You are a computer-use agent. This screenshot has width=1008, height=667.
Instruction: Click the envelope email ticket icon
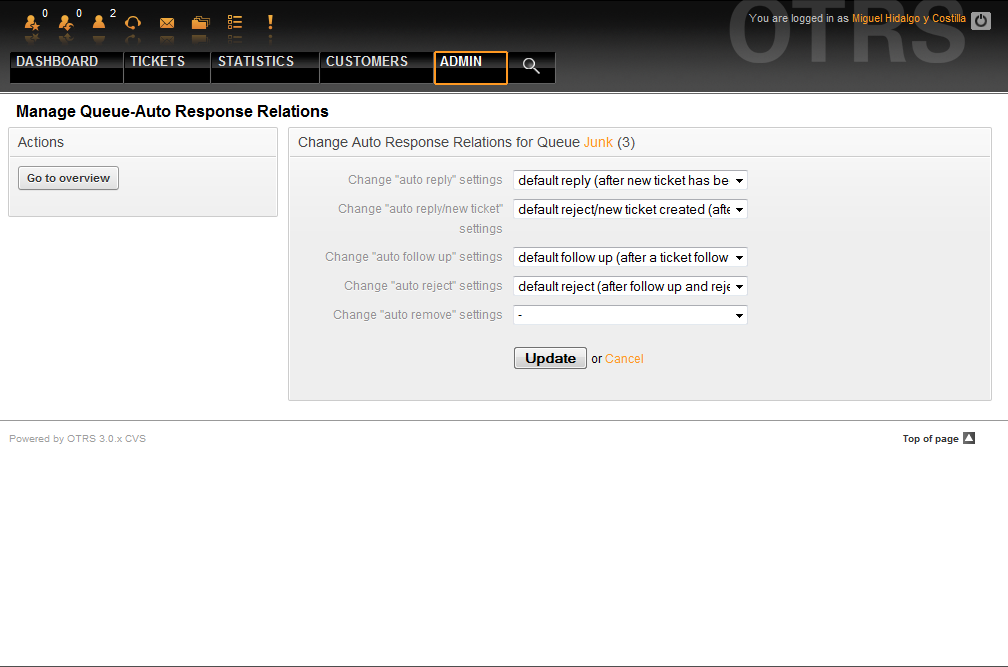pos(167,22)
